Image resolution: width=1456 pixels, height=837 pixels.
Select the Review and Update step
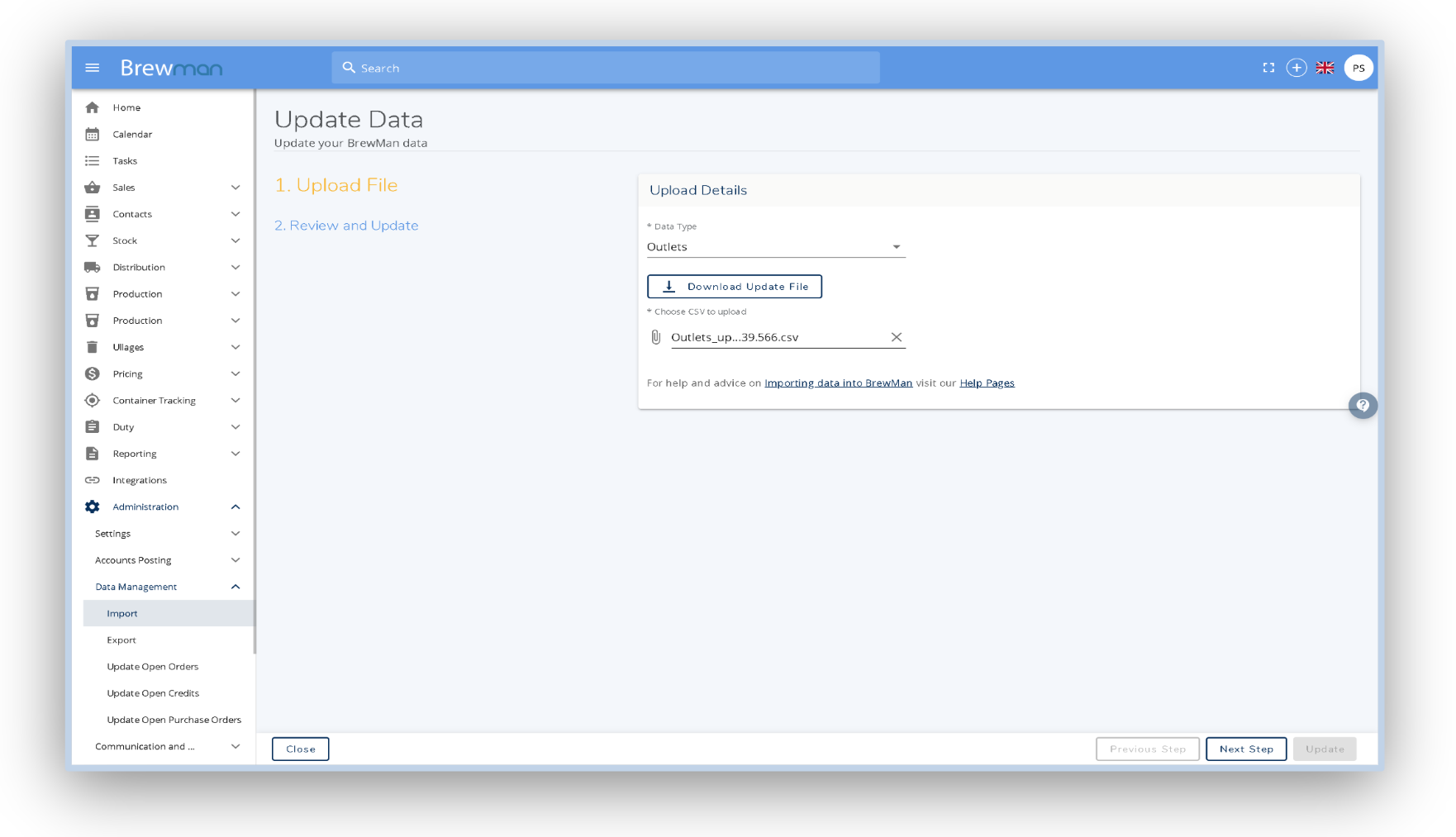coord(346,226)
